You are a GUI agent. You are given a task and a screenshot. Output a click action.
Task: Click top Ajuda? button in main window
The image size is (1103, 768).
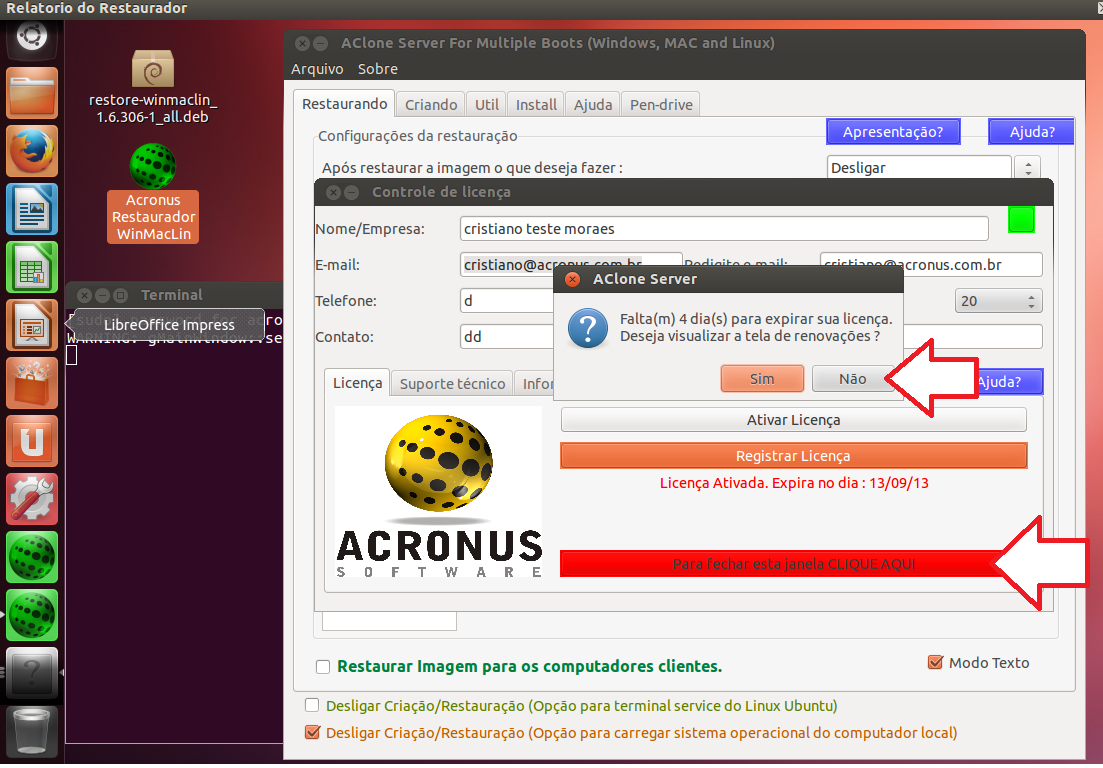point(1032,132)
